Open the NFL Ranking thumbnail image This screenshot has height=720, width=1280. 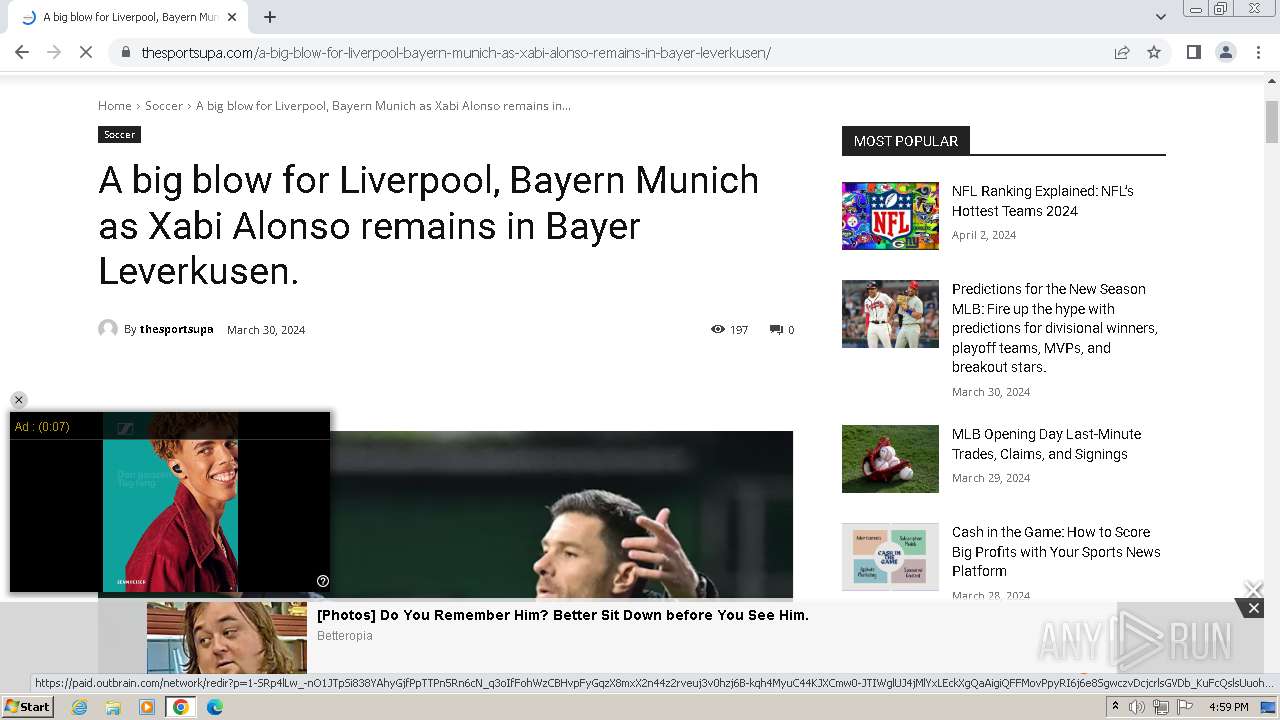pos(890,216)
